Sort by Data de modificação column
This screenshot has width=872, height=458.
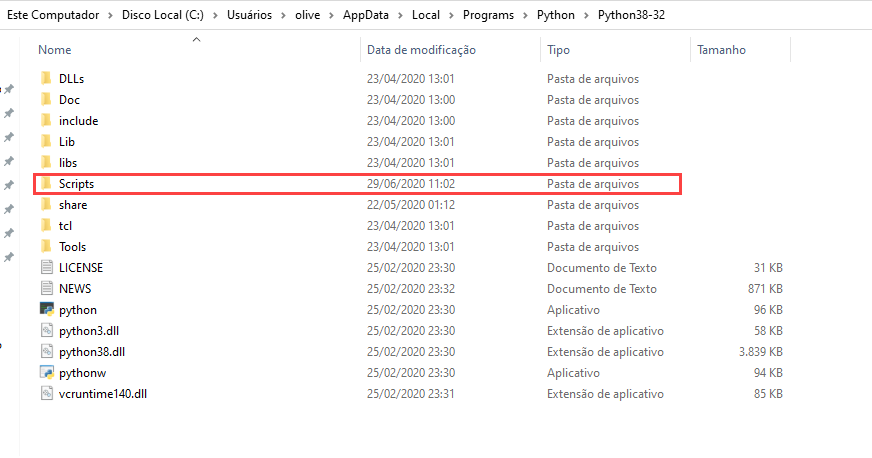[x=421, y=50]
